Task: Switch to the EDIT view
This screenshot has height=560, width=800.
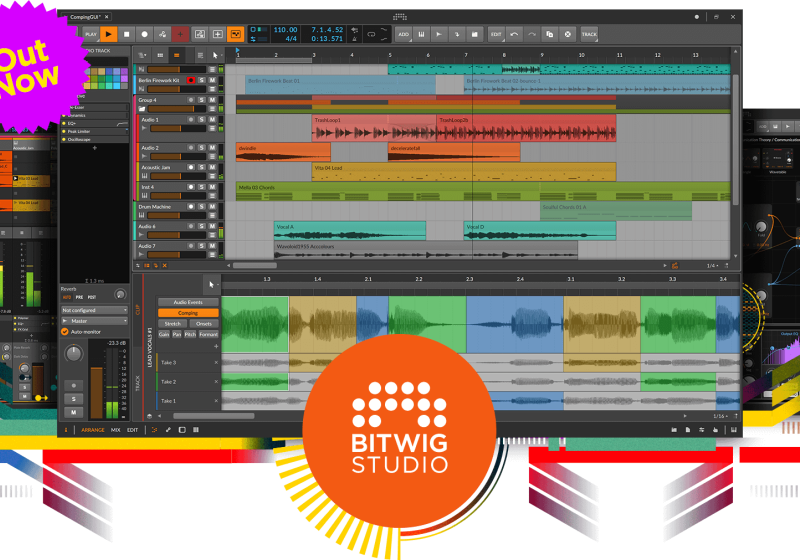Action: pos(133,430)
